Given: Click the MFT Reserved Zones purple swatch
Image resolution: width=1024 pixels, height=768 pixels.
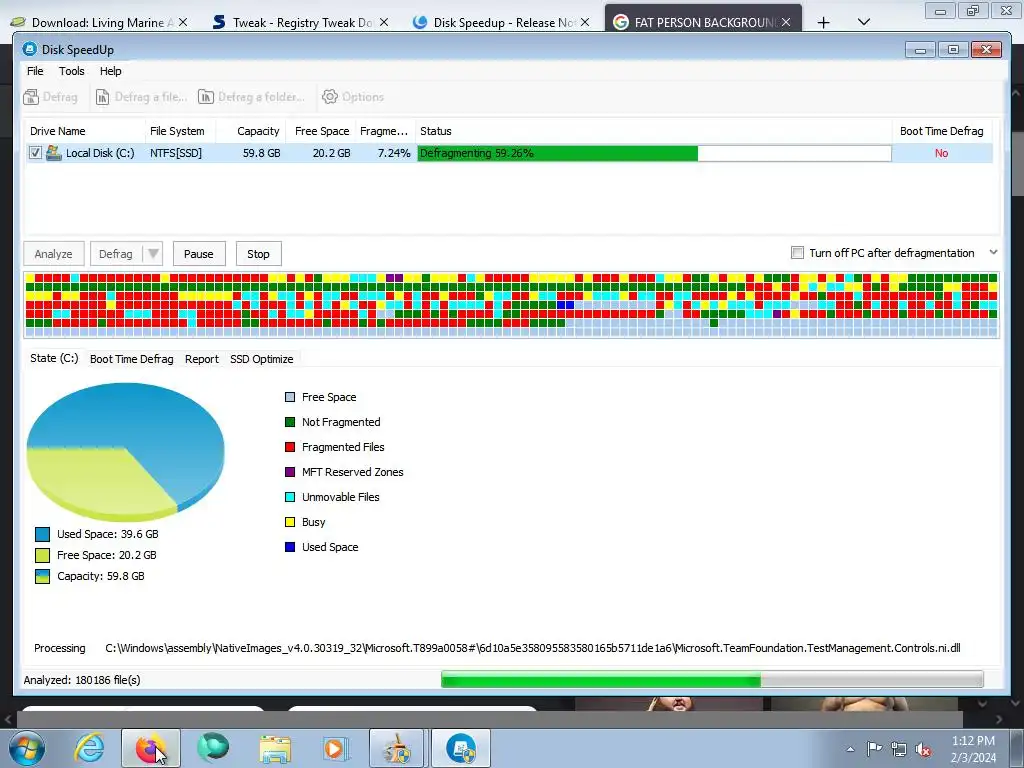Looking at the screenshot, I should click(x=290, y=472).
